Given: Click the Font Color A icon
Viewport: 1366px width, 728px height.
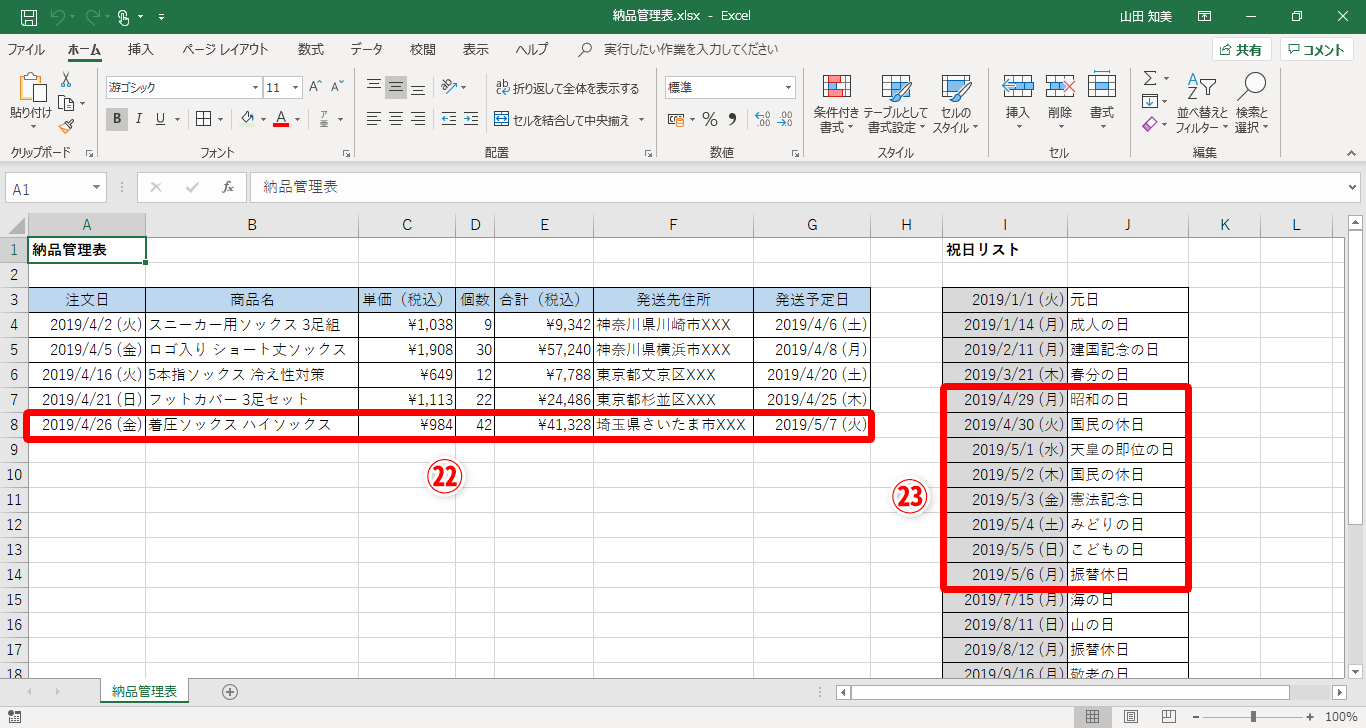Looking at the screenshot, I should [281, 119].
